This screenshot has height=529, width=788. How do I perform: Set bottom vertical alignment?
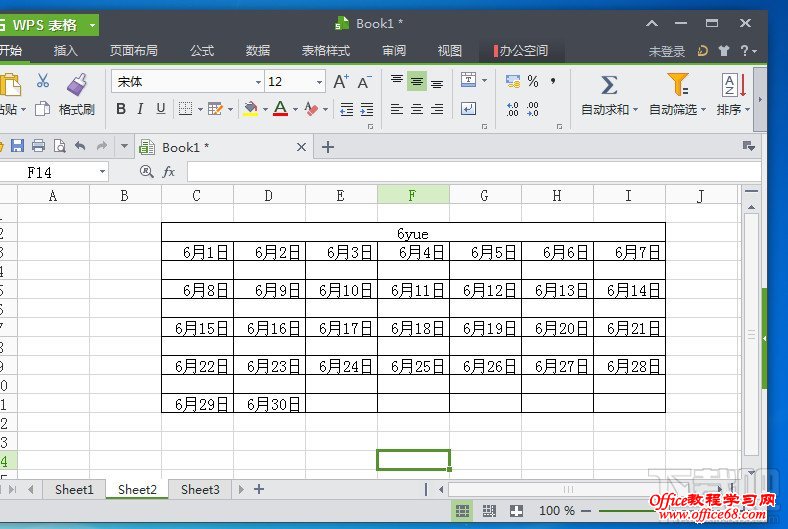tap(437, 81)
